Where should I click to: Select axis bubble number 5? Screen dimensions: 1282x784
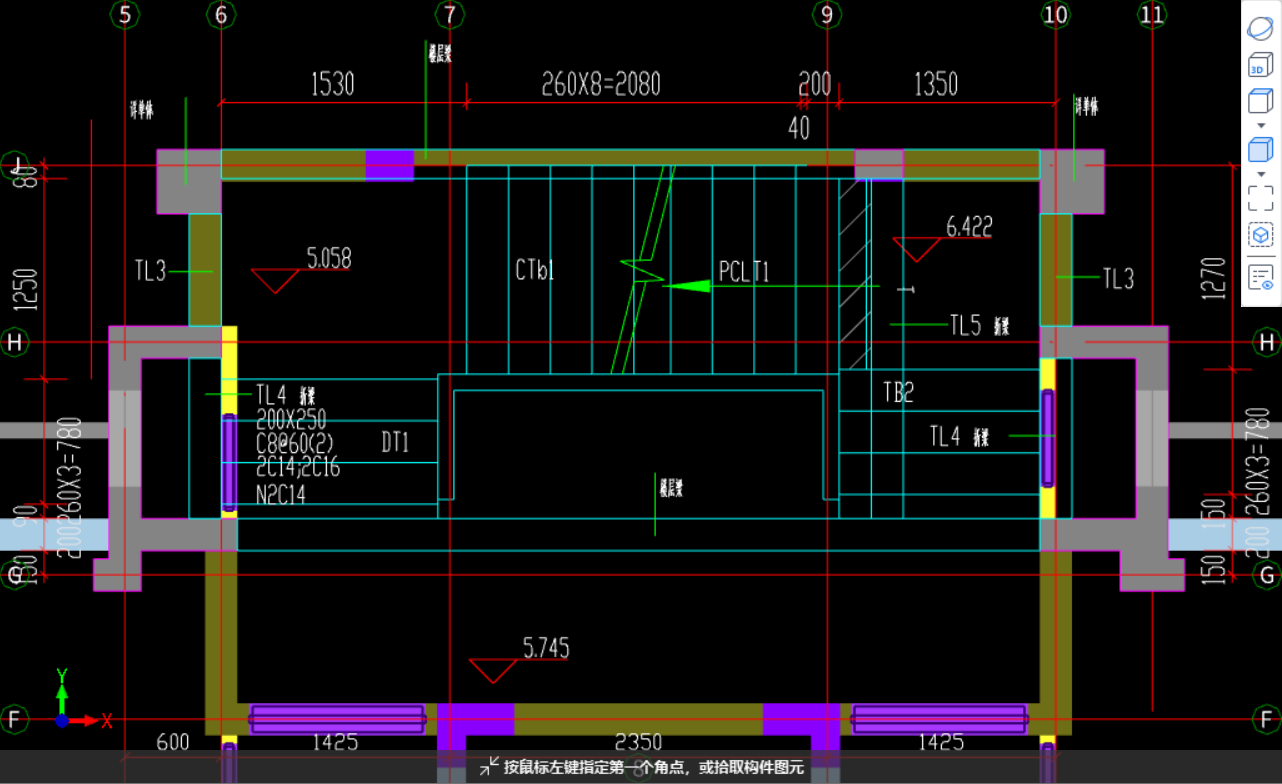click(124, 14)
